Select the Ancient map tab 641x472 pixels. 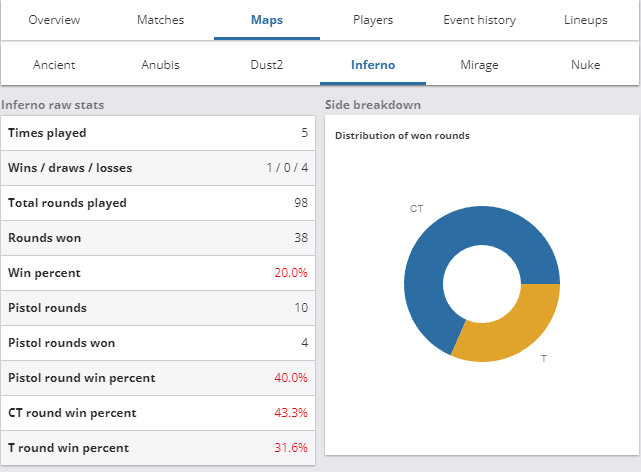(x=54, y=65)
